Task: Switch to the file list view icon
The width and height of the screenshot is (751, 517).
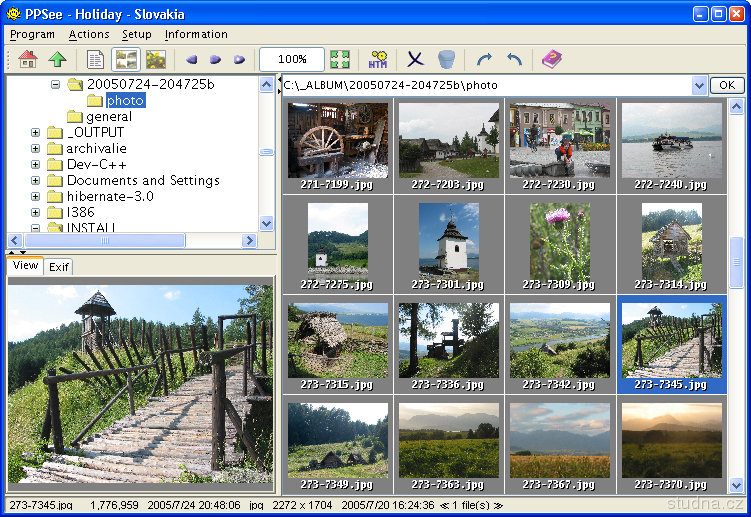Action: click(96, 60)
